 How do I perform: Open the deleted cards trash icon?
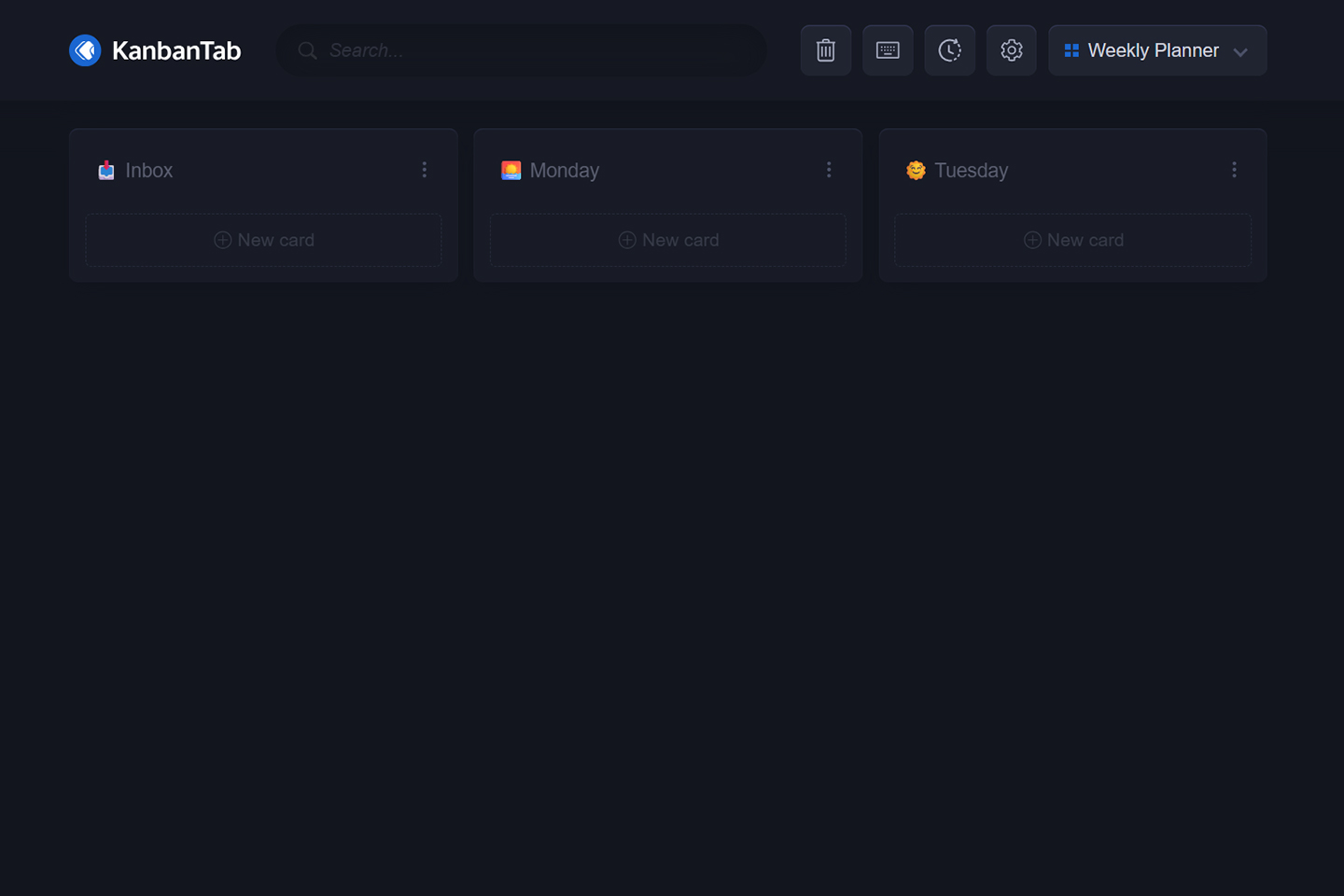click(x=825, y=50)
